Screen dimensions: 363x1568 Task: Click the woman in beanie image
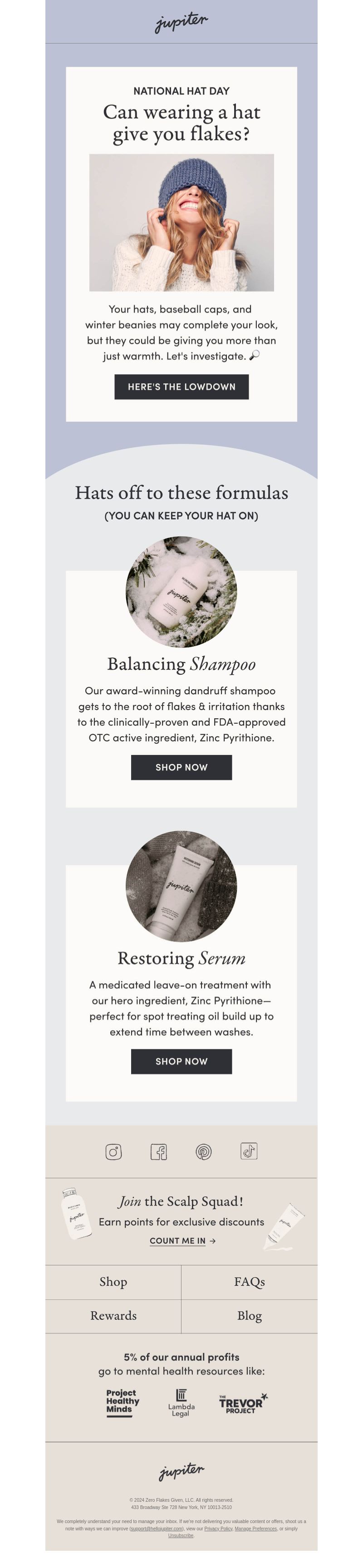click(181, 222)
